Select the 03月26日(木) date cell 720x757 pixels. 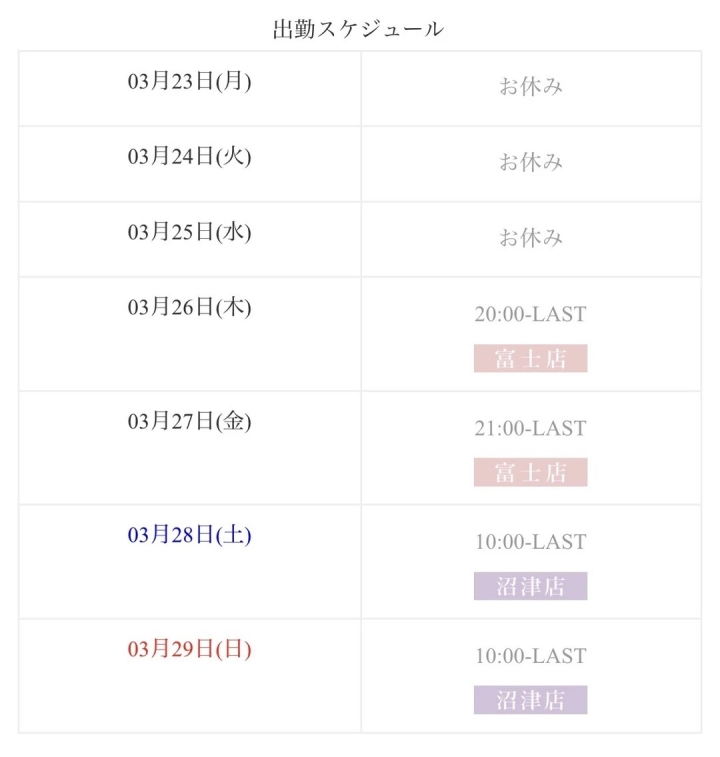pyautogui.click(x=189, y=308)
